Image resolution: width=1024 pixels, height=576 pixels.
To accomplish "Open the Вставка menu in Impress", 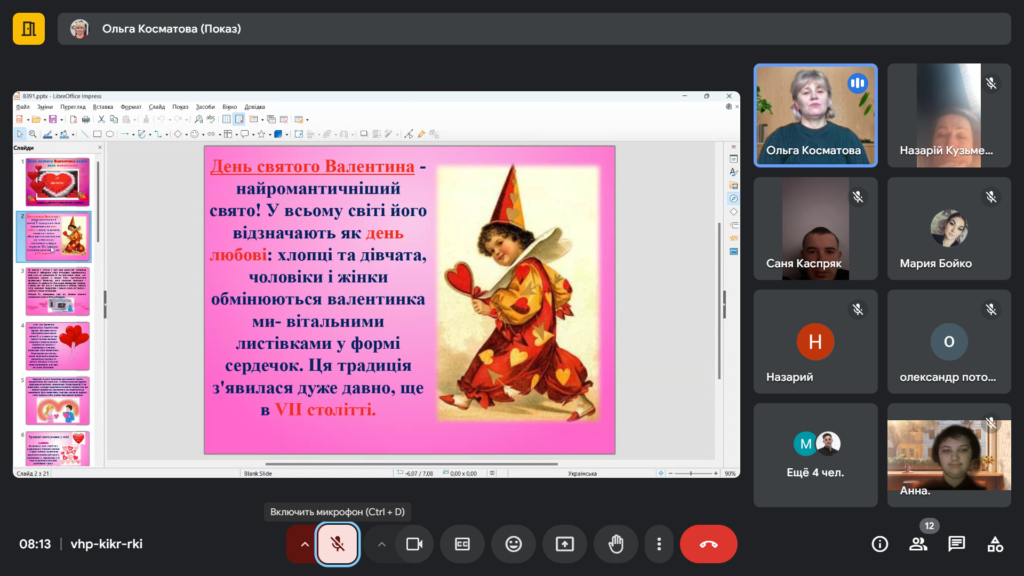I will coord(103,106).
